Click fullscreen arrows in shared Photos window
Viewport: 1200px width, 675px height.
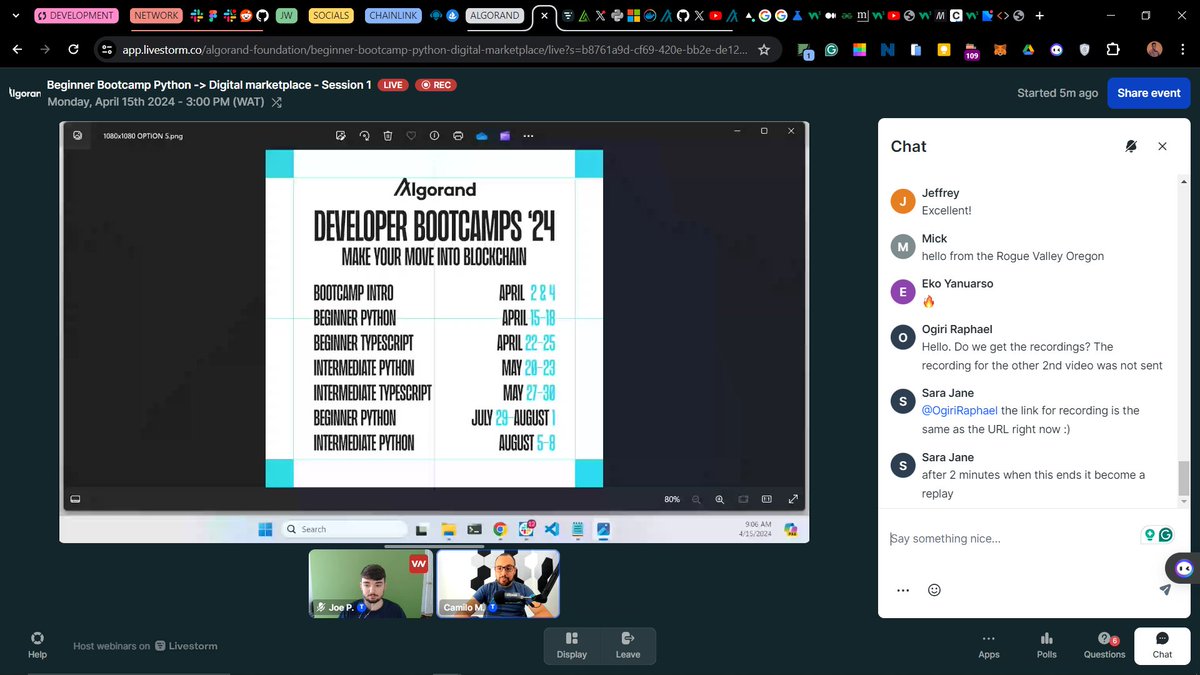[x=793, y=498]
